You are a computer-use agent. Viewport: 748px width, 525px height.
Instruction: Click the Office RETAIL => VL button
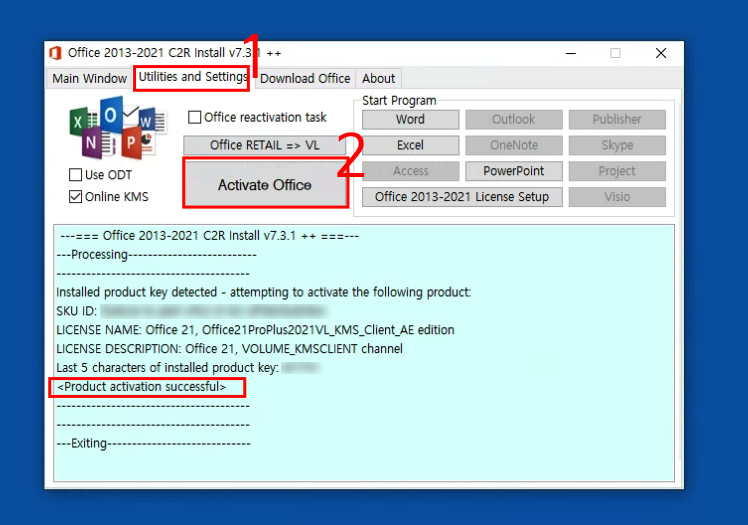[x=264, y=145]
